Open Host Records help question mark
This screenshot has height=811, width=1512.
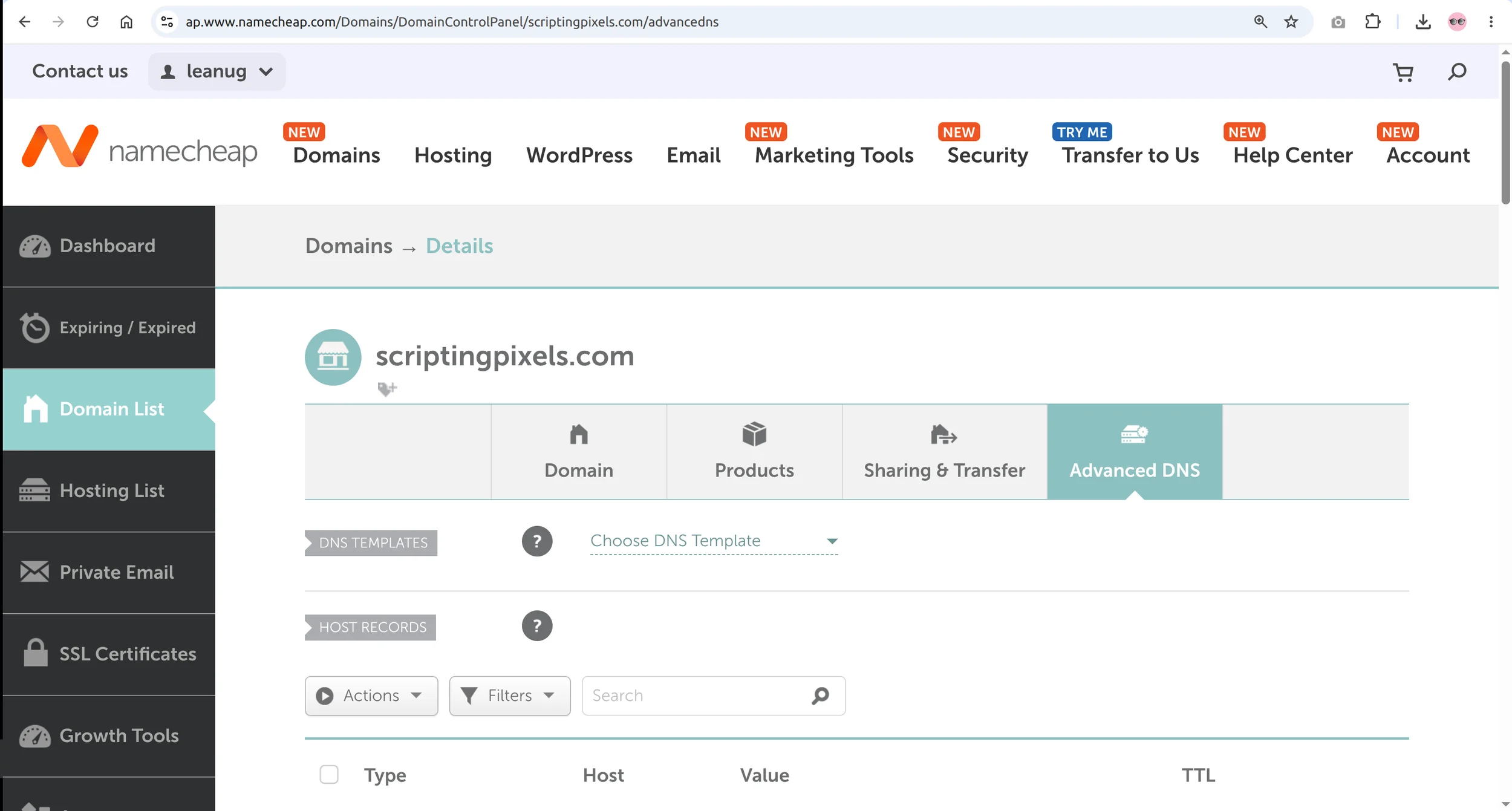pos(537,625)
